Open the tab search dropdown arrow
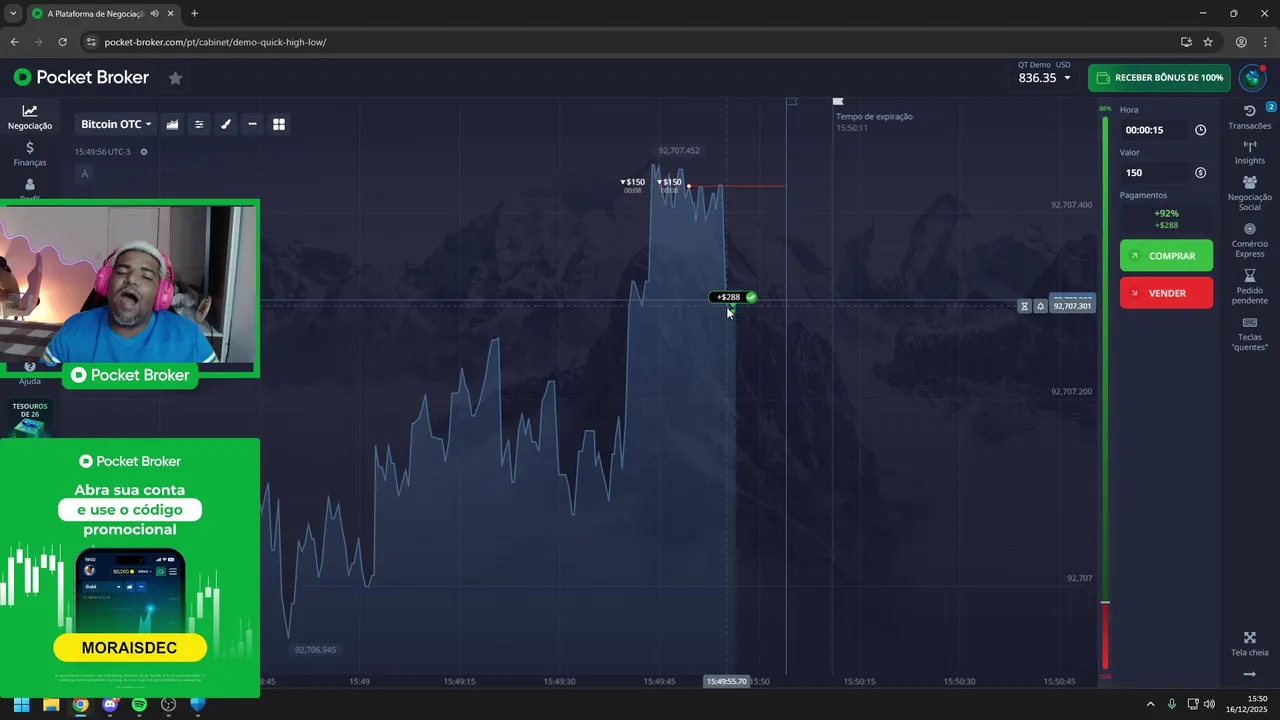The width and height of the screenshot is (1280, 720). [x=13, y=13]
